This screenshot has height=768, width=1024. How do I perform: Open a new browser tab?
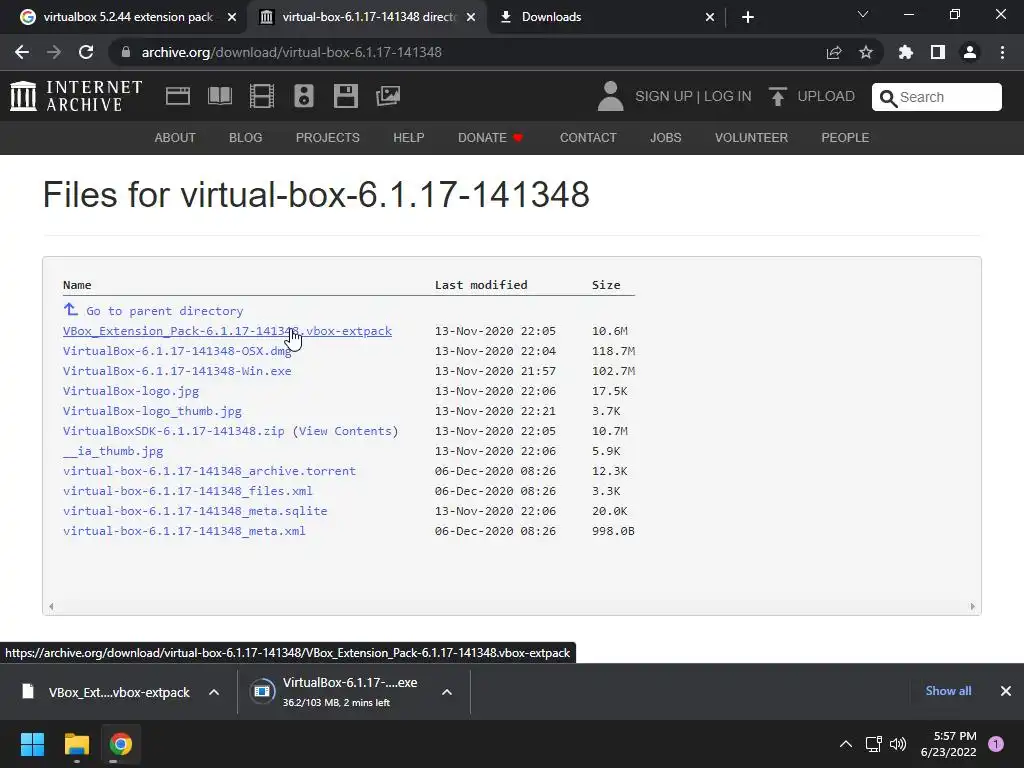[748, 17]
